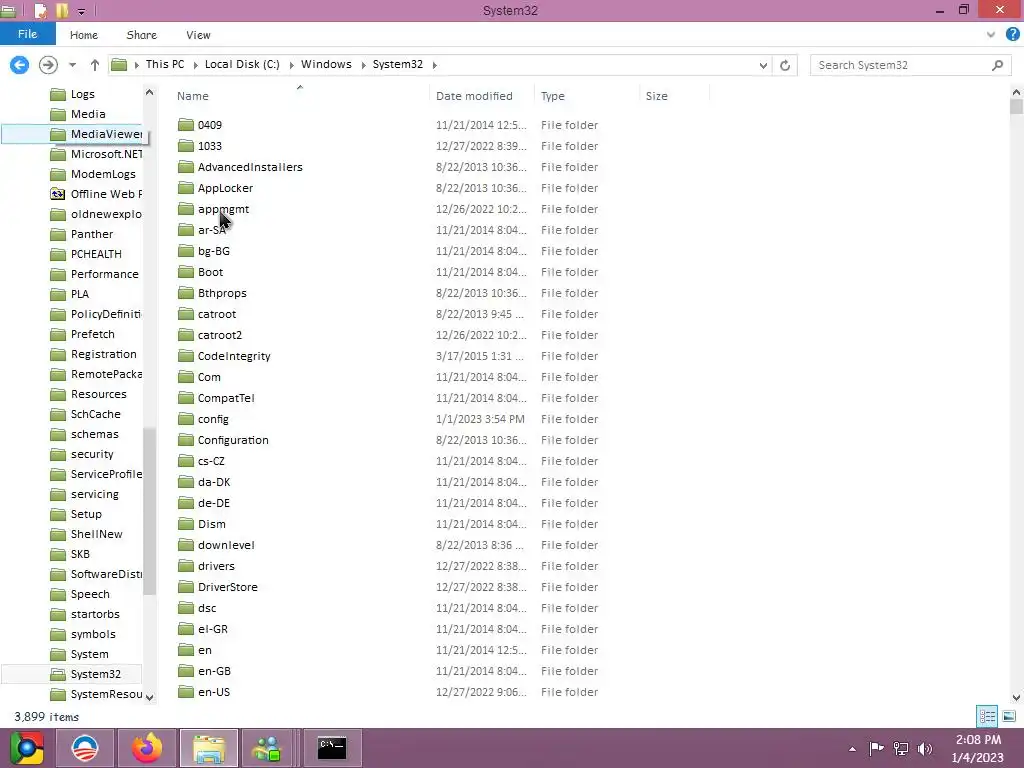This screenshot has height=768, width=1024.
Task: Show hidden tray icons arrow
Action: coord(852,749)
